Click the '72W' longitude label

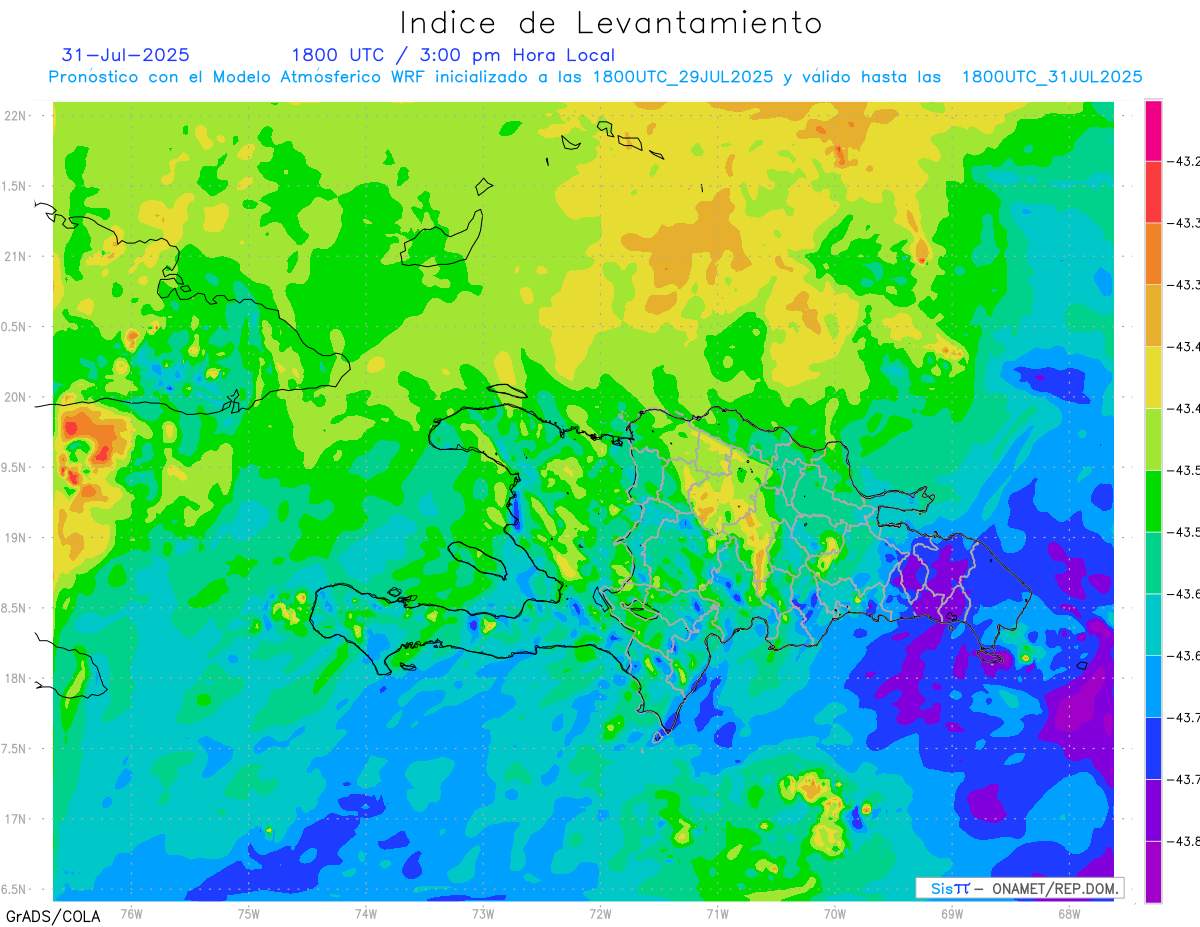[x=600, y=913]
